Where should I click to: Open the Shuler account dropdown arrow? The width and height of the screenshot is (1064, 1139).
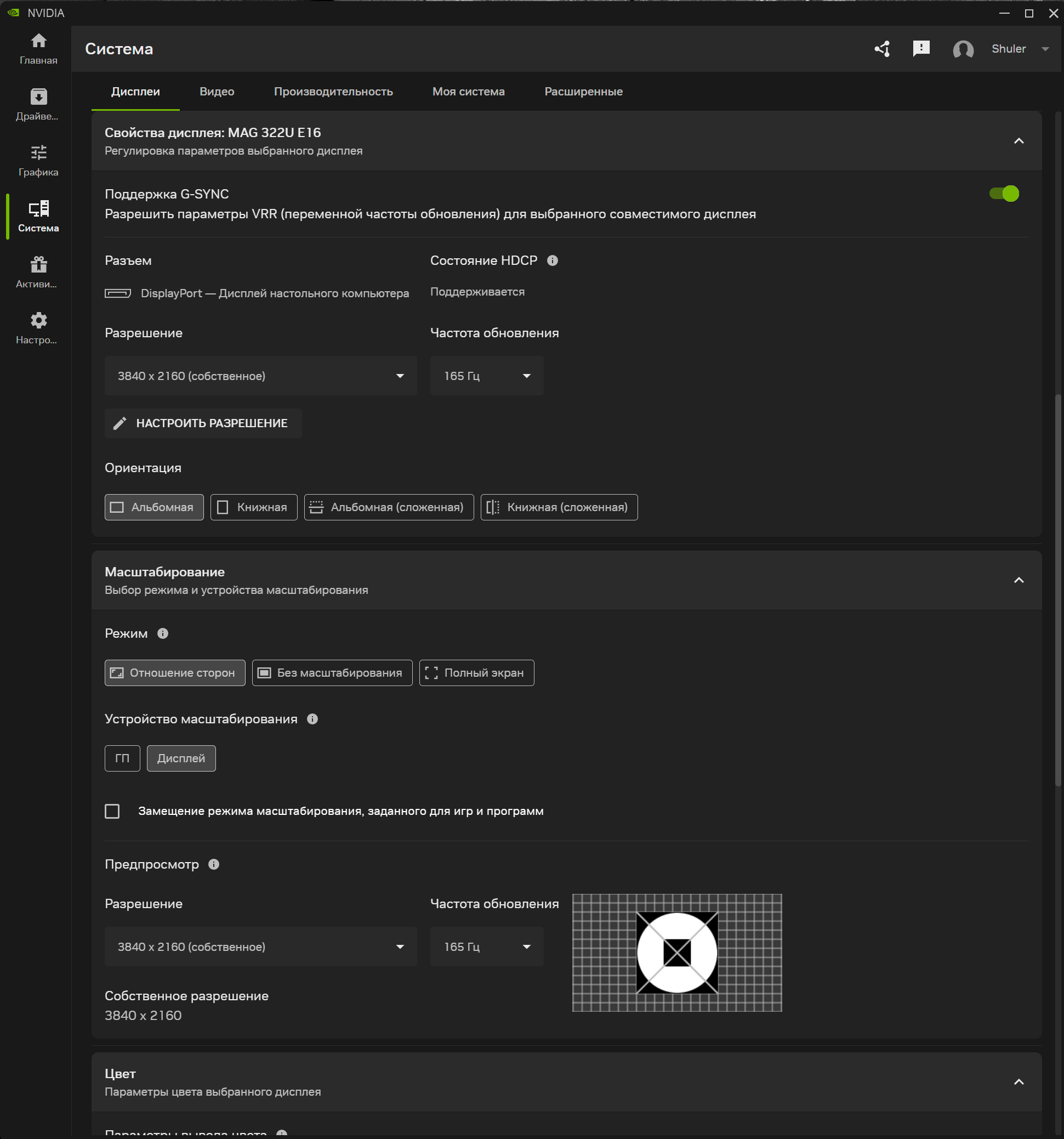(1045, 49)
